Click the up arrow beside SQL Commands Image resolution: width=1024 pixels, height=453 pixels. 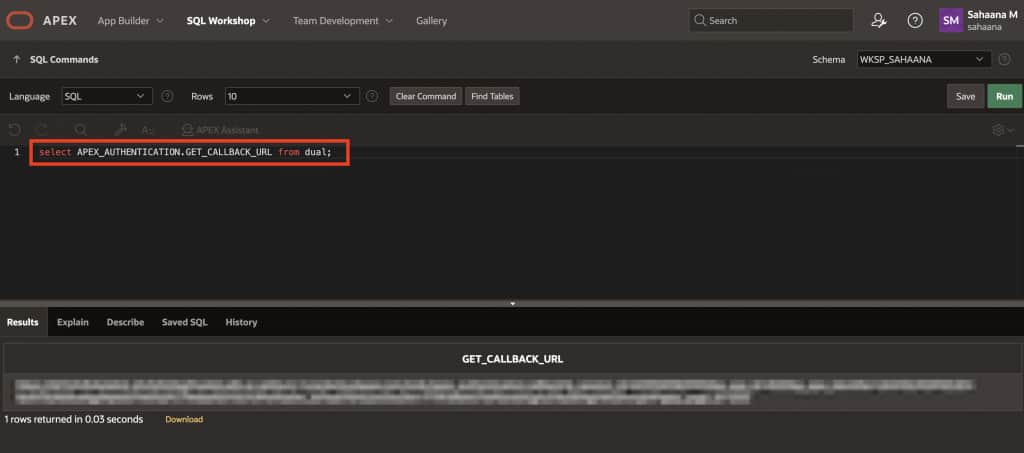pyautogui.click(x=16, y=59)
